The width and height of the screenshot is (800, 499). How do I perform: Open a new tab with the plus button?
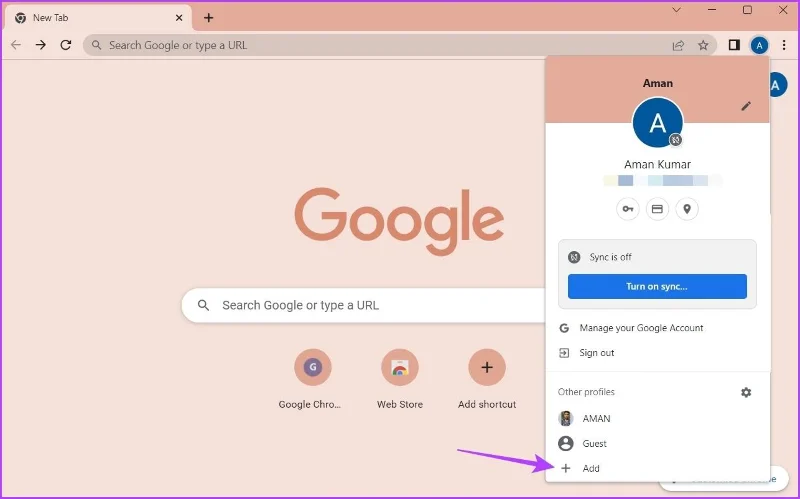click(x=209, y=18)
